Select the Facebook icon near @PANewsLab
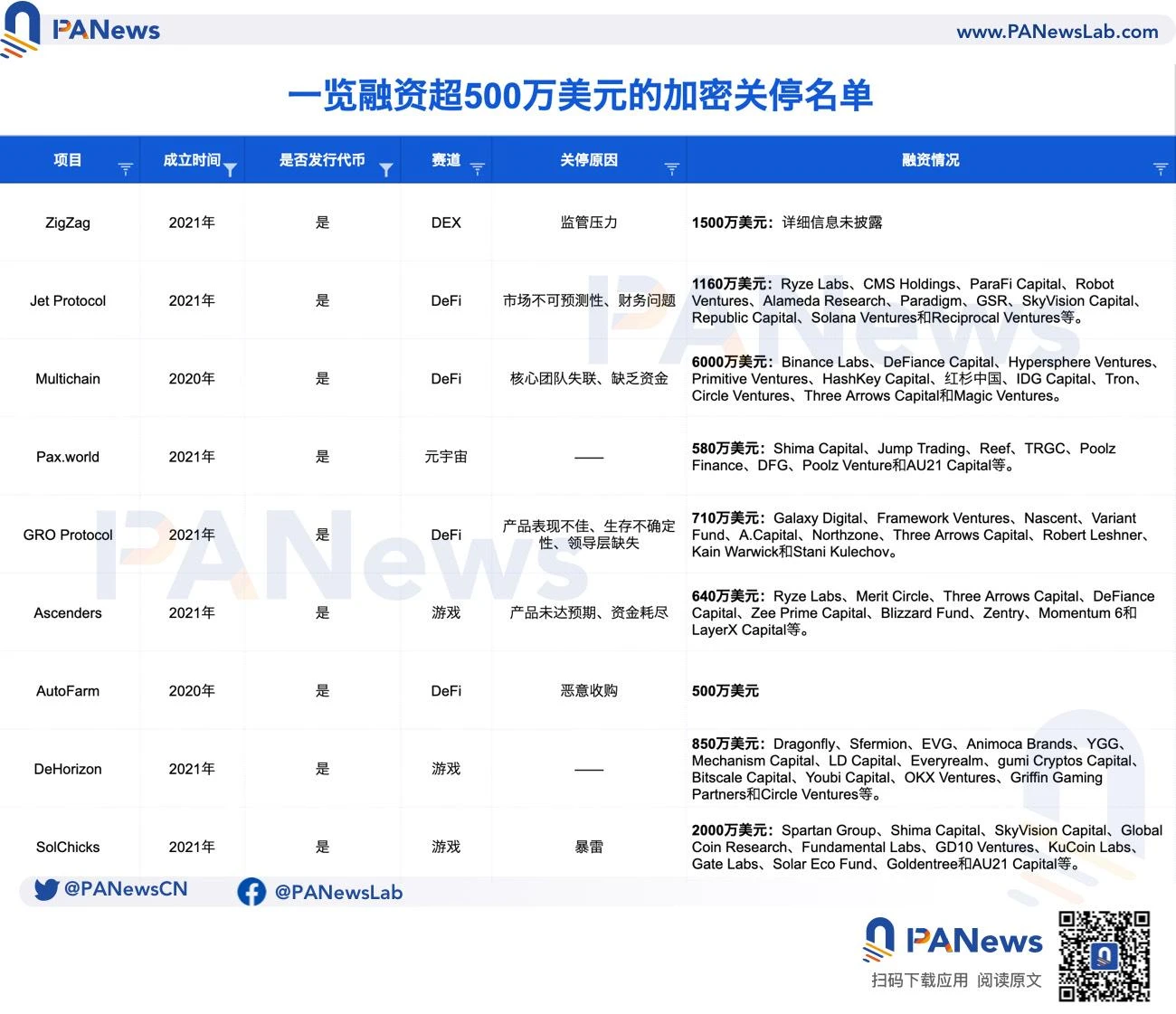 pyautogui.click(x=251, y=892)
